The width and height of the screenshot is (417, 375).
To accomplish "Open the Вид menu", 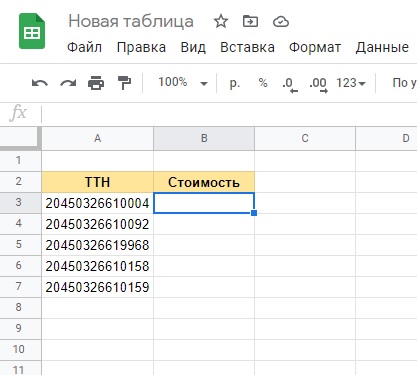I will pyautogui.click(x=193, y=47).
